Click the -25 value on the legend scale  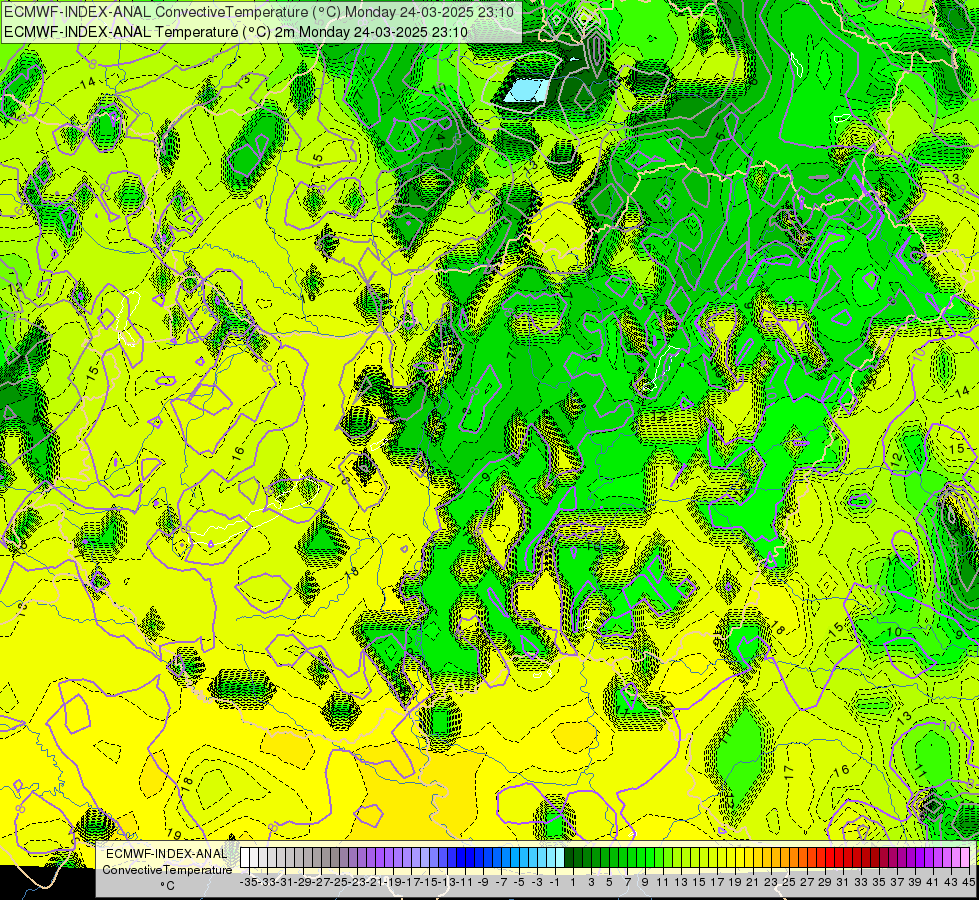(x=338, y=882)
